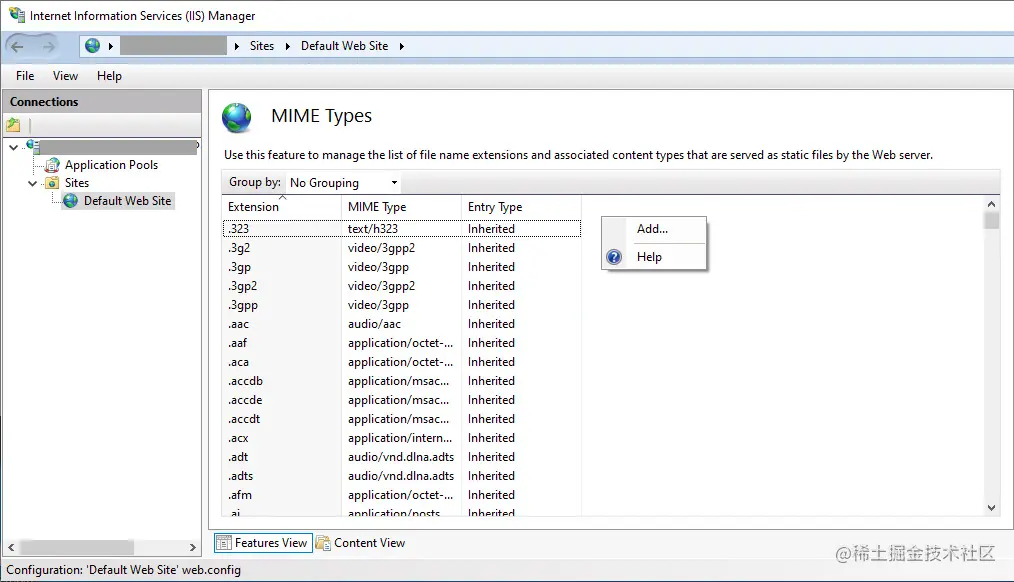
Task: Click the Features View icon
Action: (223, 543)
